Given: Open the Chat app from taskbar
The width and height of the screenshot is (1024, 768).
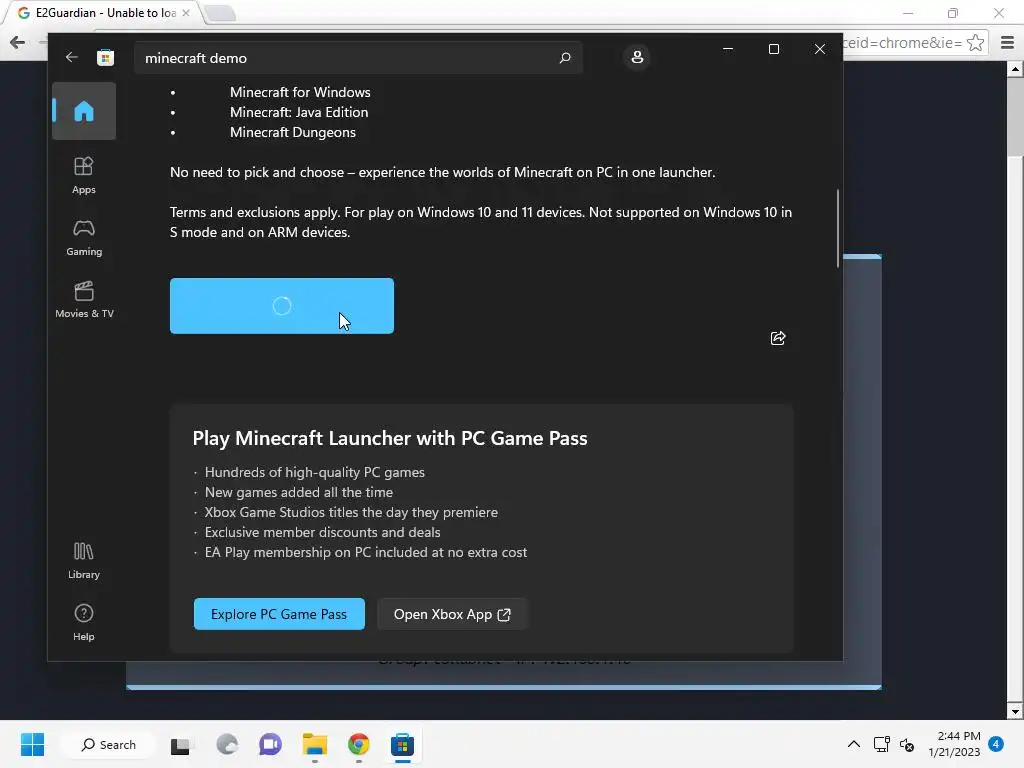Looking at the screenshot, I should pos(270,744).
